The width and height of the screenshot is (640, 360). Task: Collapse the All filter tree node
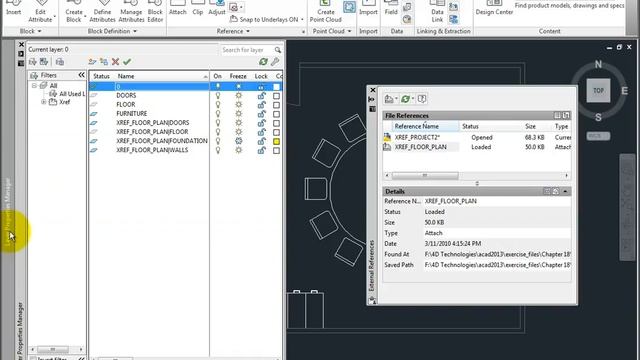34,86
